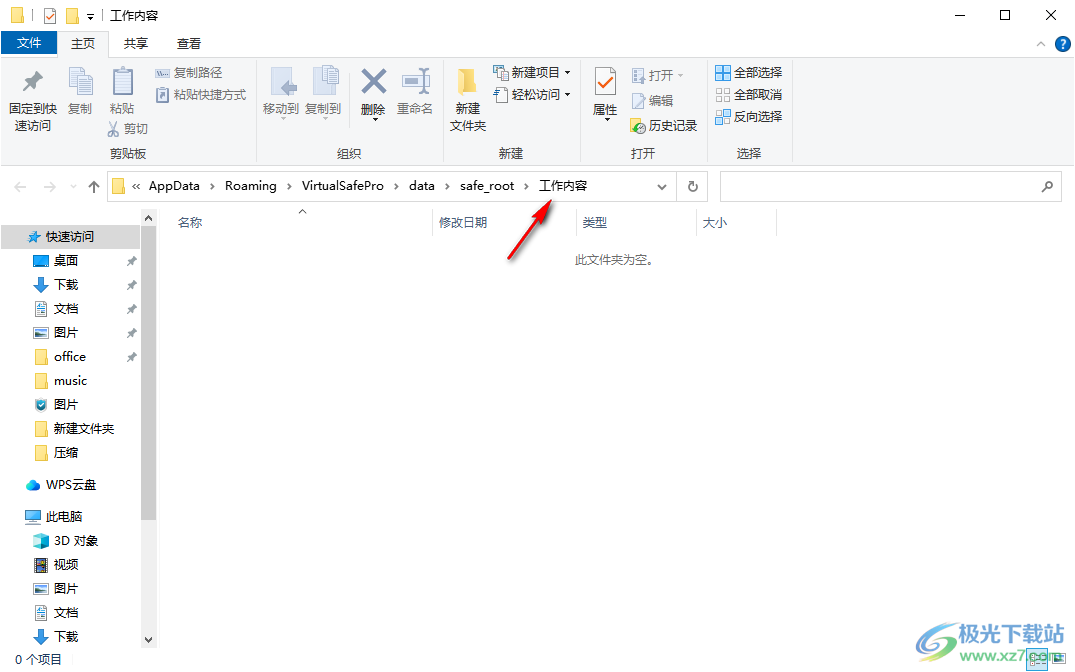Screen dimensions: 1075x672
Task: Open Customize Quick Access Toolbar dropdown
Action: tap(90, 16)
